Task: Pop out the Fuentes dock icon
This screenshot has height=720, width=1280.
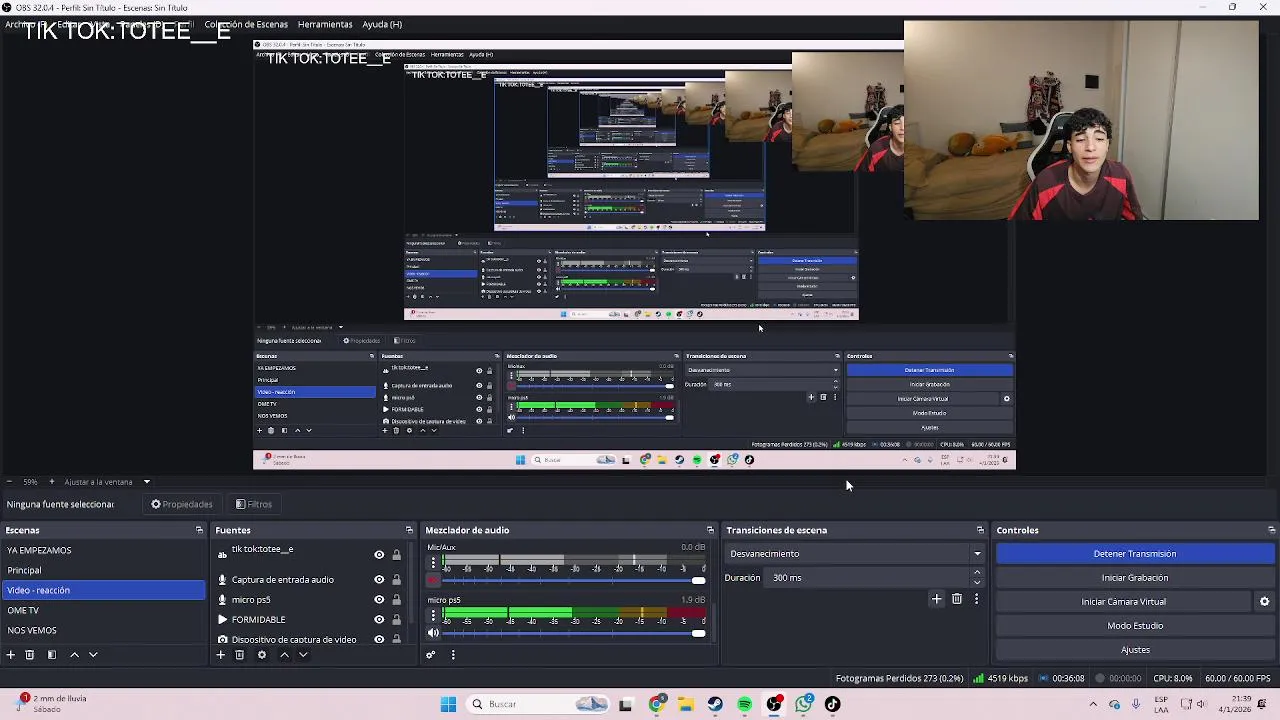Action: point(409,530)
